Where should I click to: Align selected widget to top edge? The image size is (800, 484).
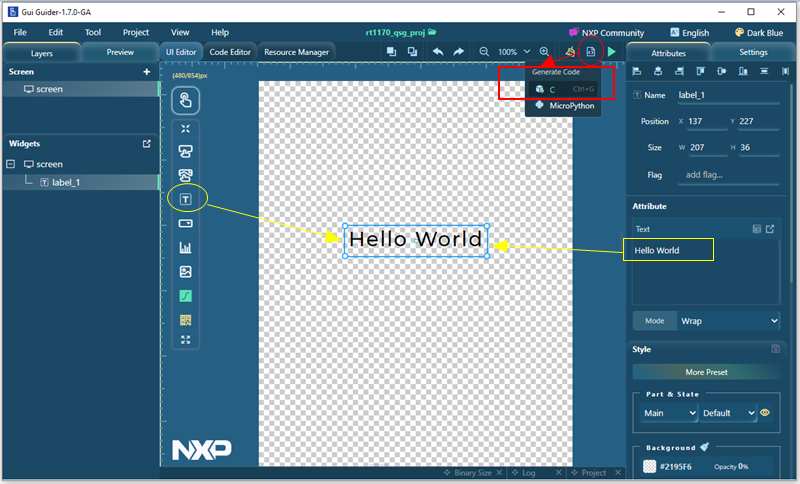[x=701, y=71]
